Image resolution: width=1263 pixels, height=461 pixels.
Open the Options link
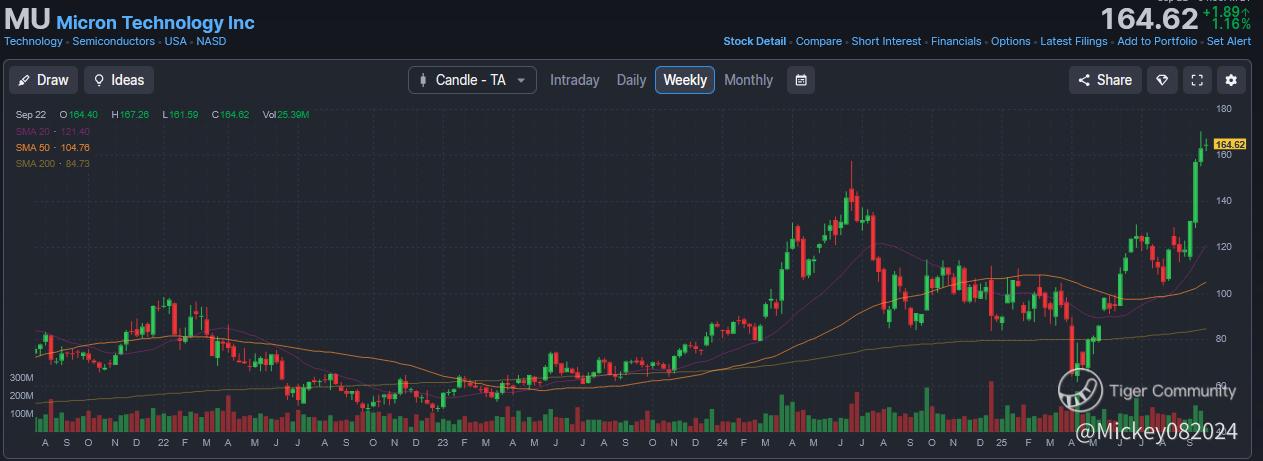pos(1010,41)
